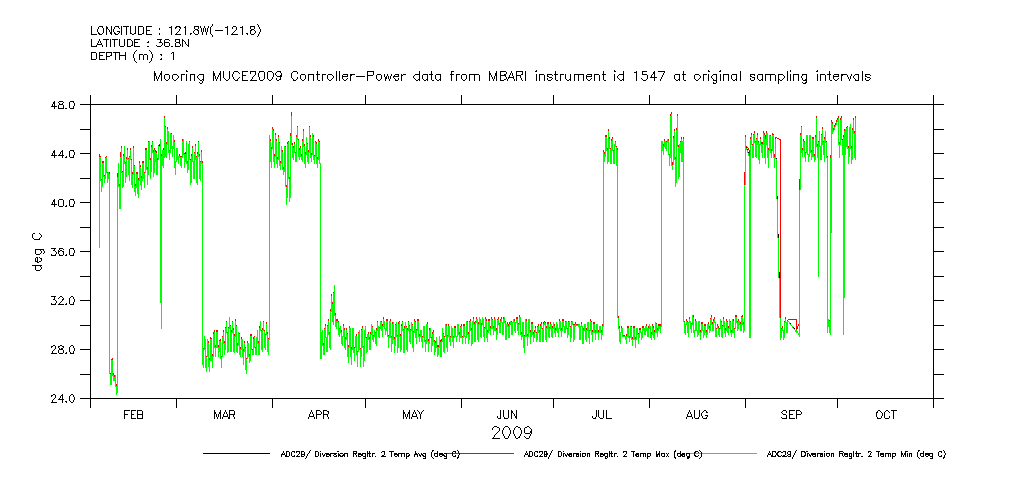
Task: Click the FEB month label on the time axis
Action: coord(133,414)
